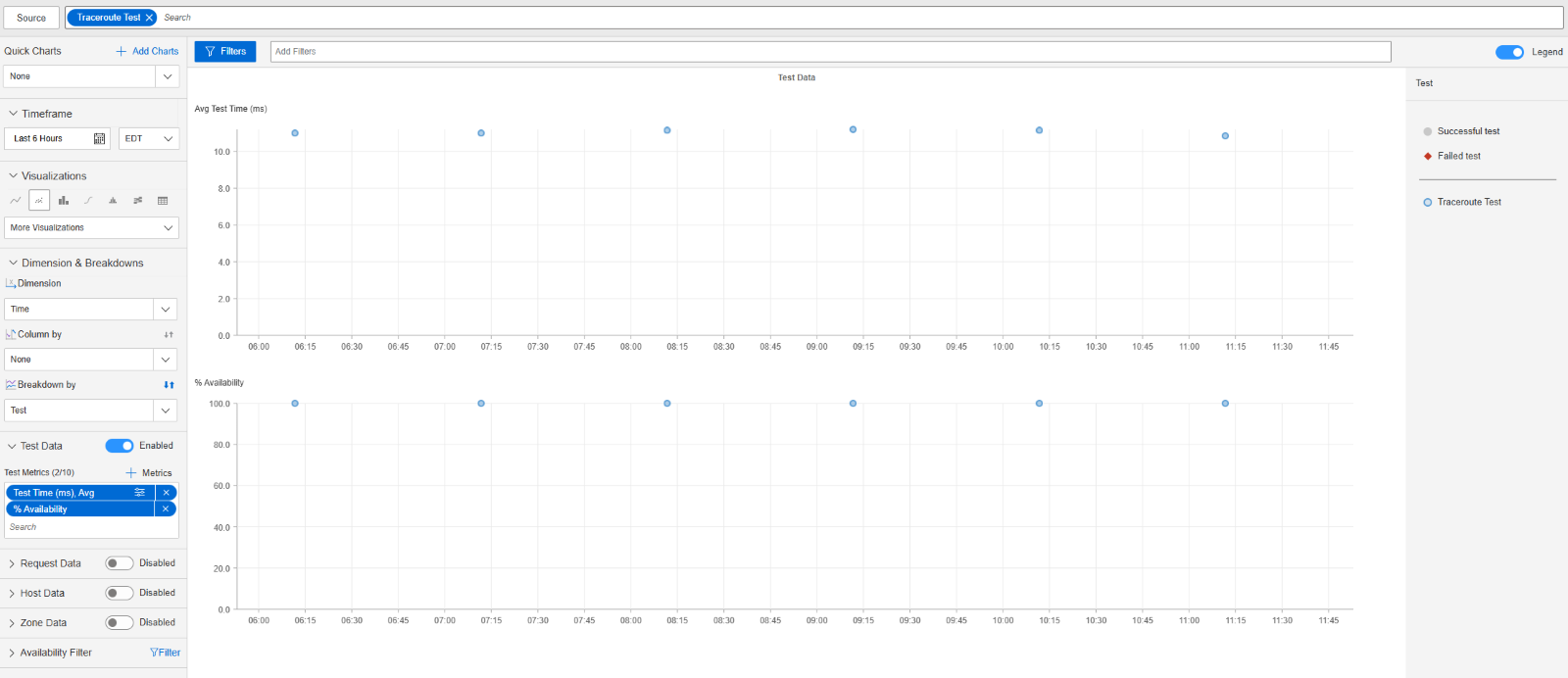1568x678 pixels.
Task: Disable the Test Data toggle
Action: click(x=120, y=446)
